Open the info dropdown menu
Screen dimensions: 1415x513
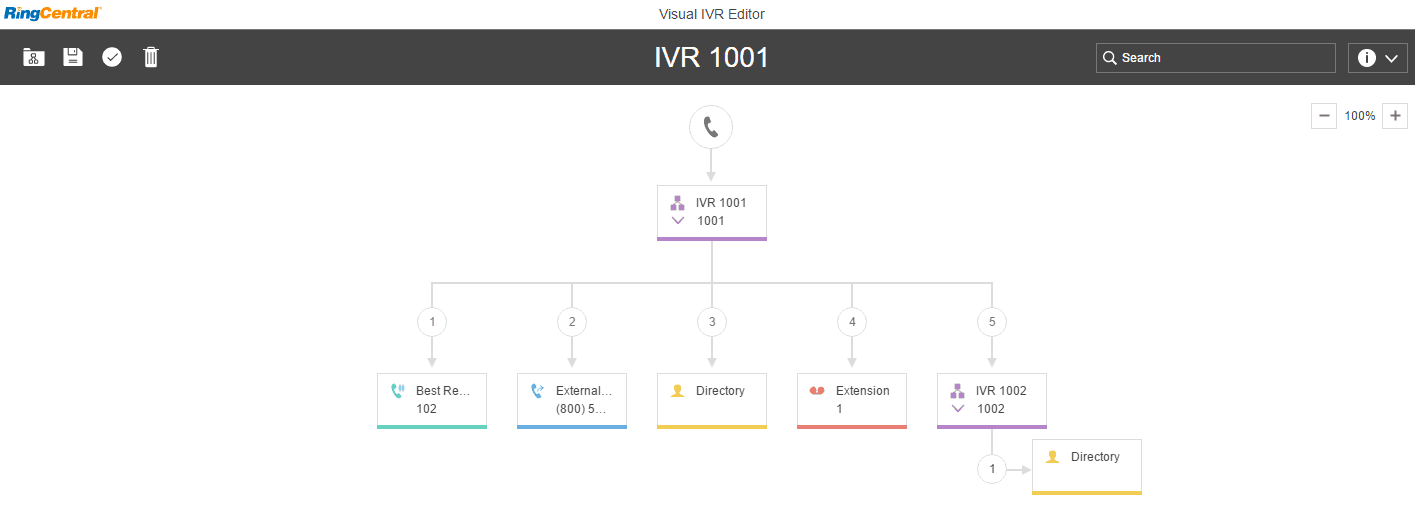(1378, 58)
